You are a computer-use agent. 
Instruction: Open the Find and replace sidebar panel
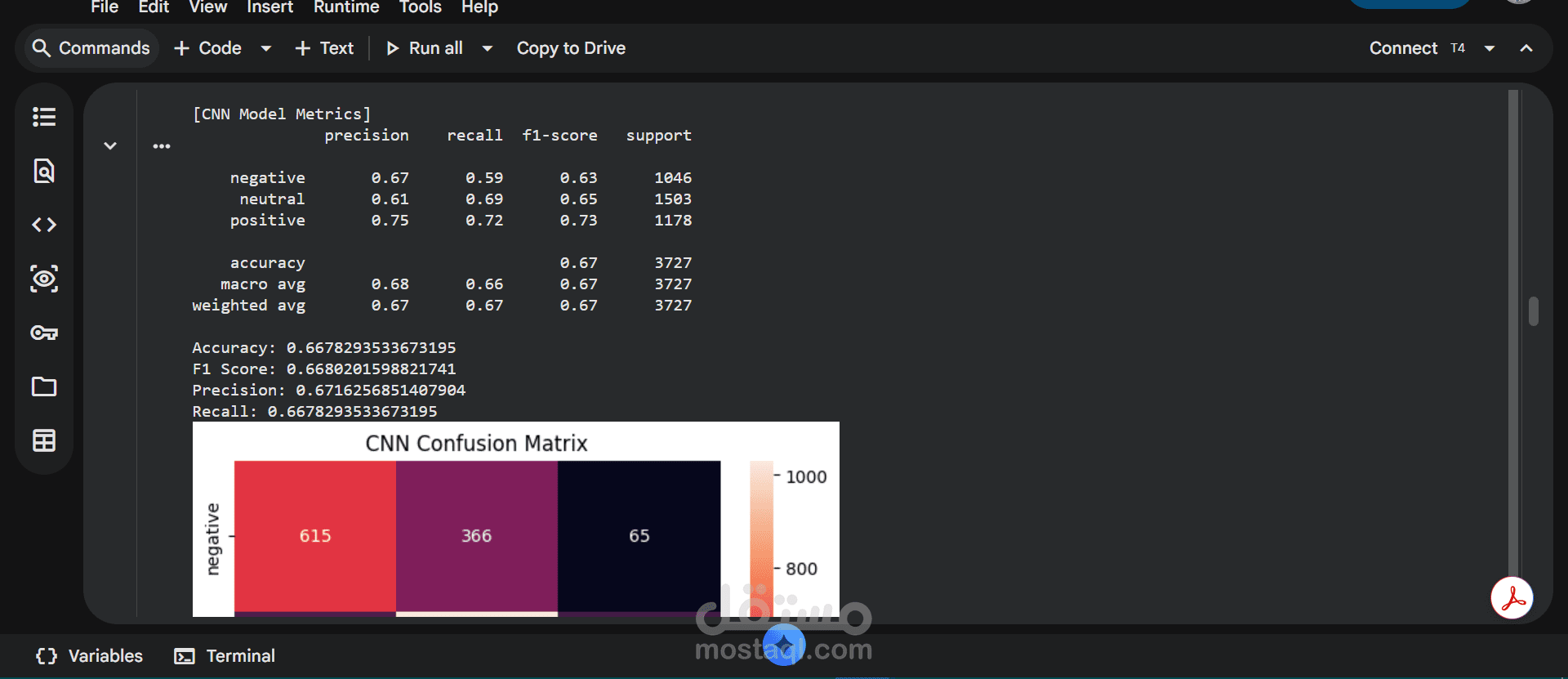(x=44, y=171)
